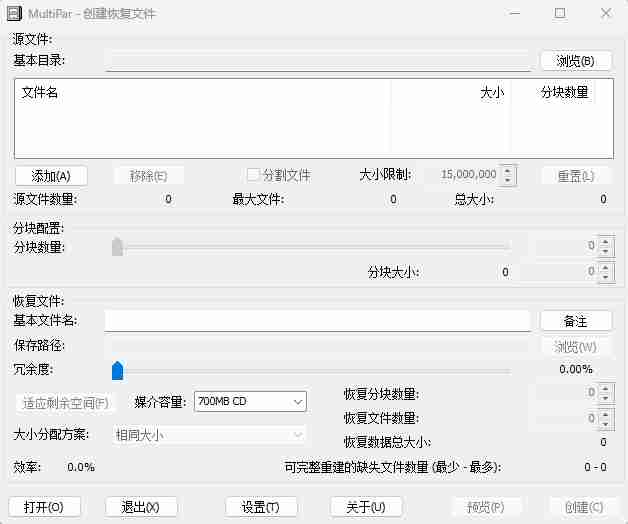Image resolution: width=628 pixels, height=524 pixels.
Task: Click the blue 冗余度 slider thumb
Action: pos(117,370)
